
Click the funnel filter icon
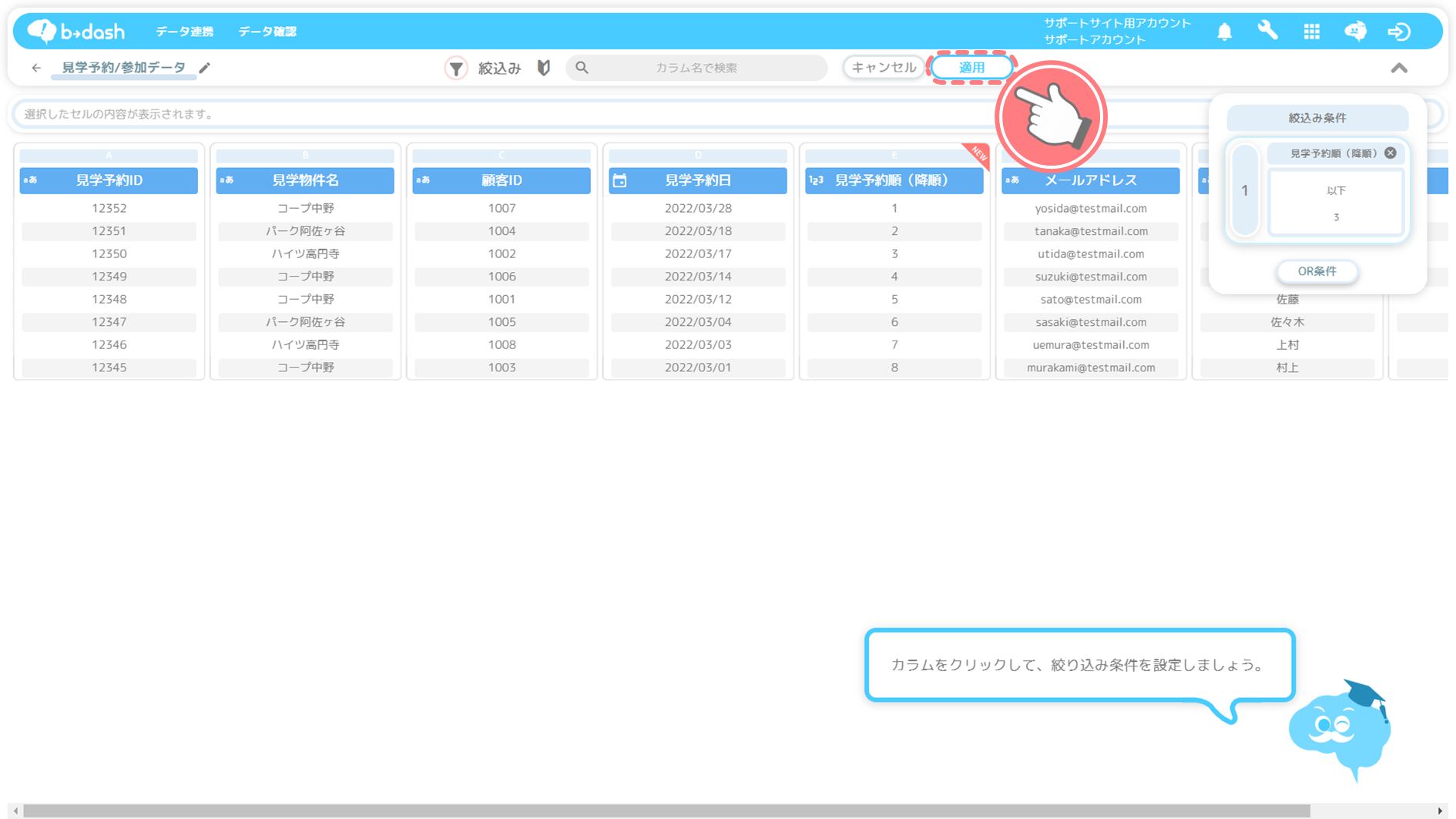click(x=456, y=69)
